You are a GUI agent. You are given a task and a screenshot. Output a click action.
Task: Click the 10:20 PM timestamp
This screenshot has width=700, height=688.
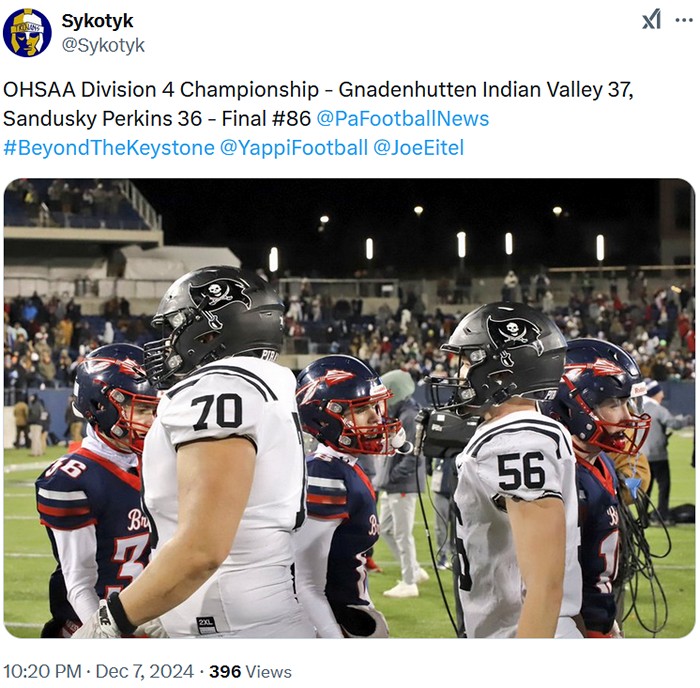(42, 671)
